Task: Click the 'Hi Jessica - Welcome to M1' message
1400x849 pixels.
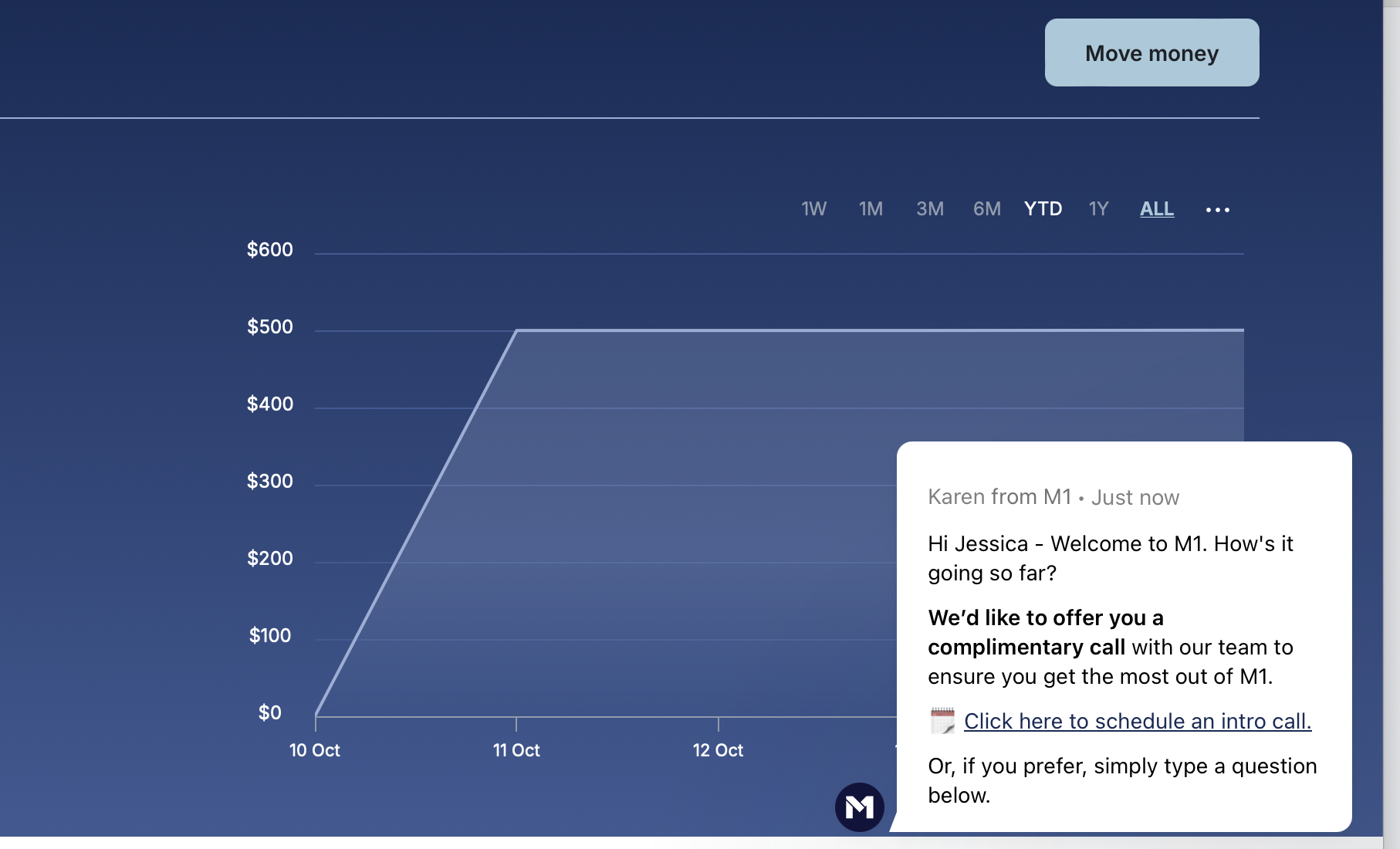Action: 1111,558
